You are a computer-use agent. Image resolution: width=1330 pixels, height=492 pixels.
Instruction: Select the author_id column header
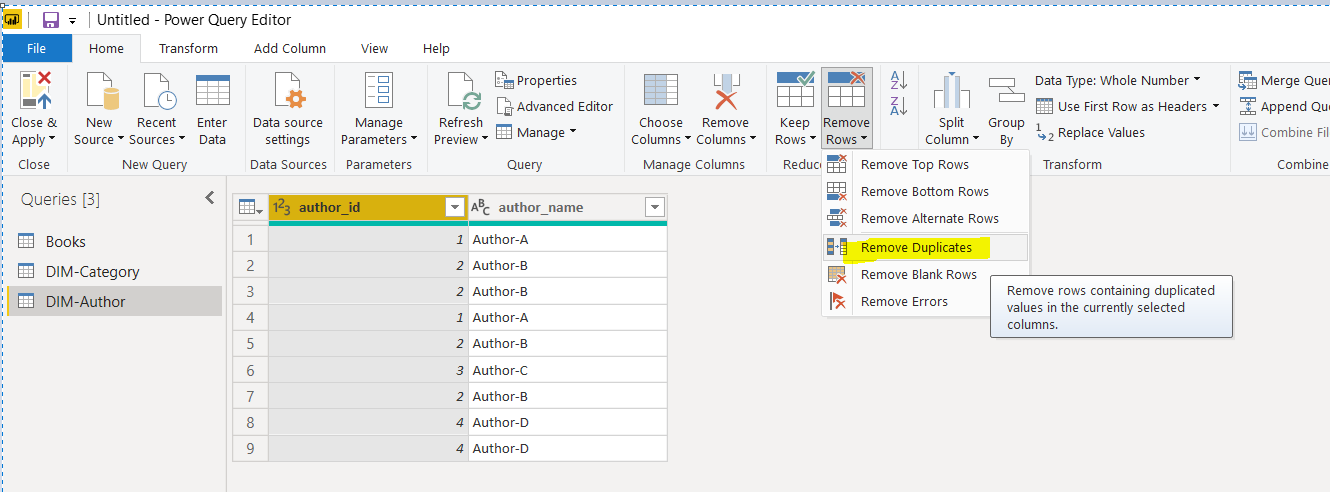(x=368, y=207)
